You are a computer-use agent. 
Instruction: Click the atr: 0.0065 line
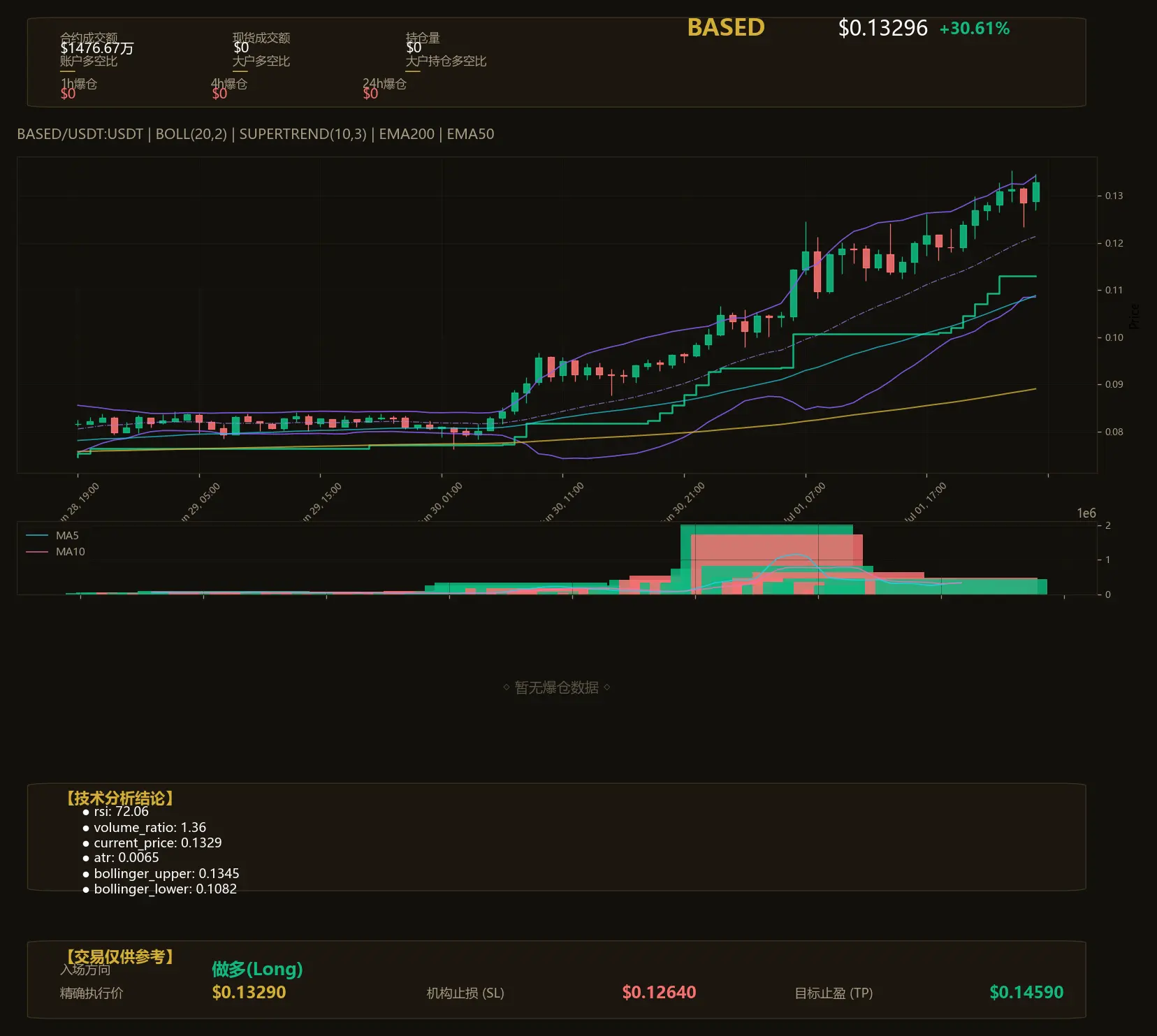120,858
